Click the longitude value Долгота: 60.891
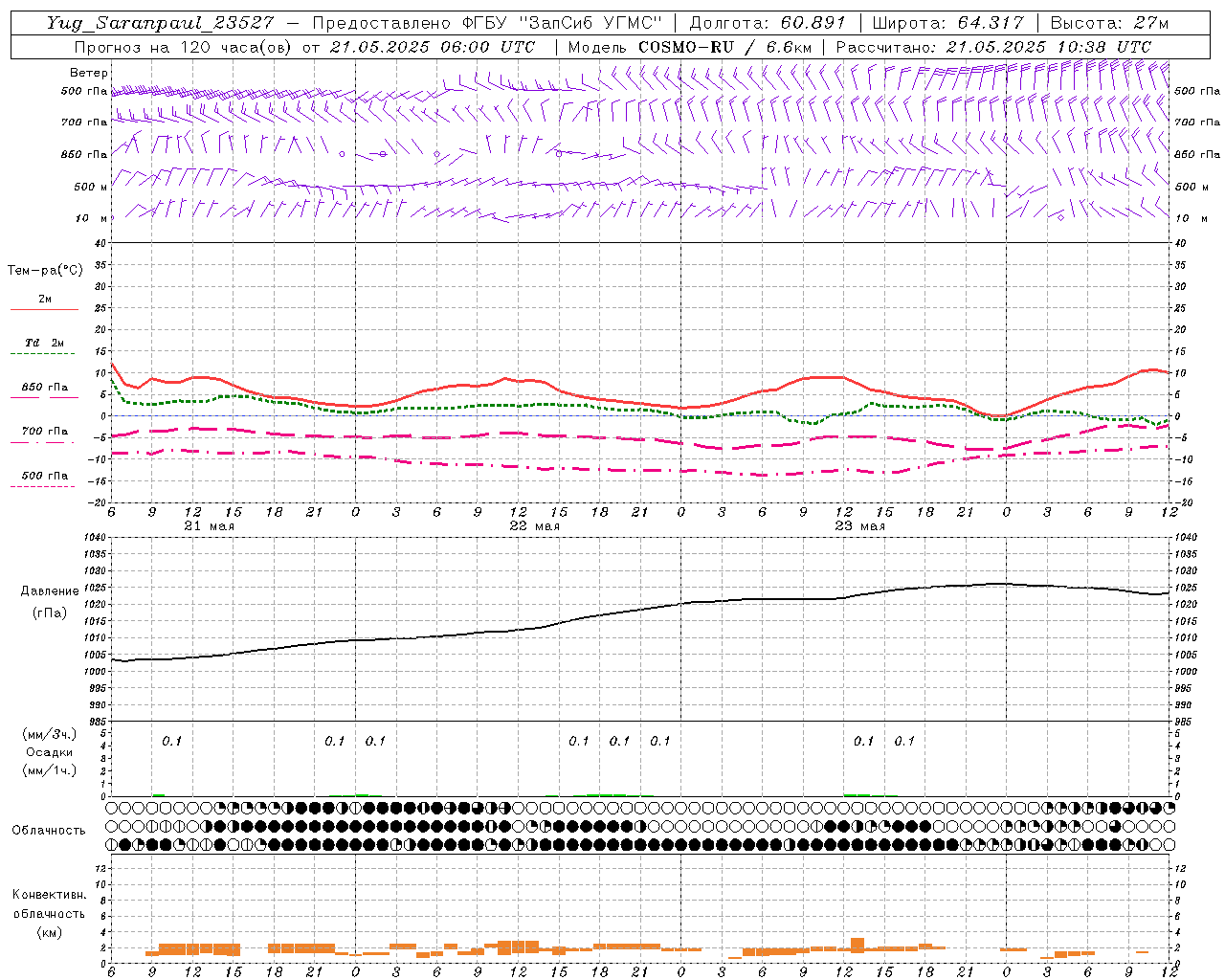The height and width of the screenshot is (980, 1225). click(768, 23)
